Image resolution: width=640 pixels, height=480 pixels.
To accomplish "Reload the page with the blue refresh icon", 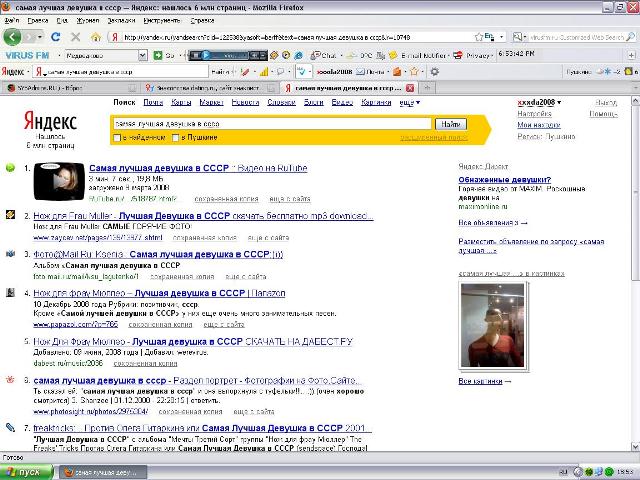I will coord(56,37).
